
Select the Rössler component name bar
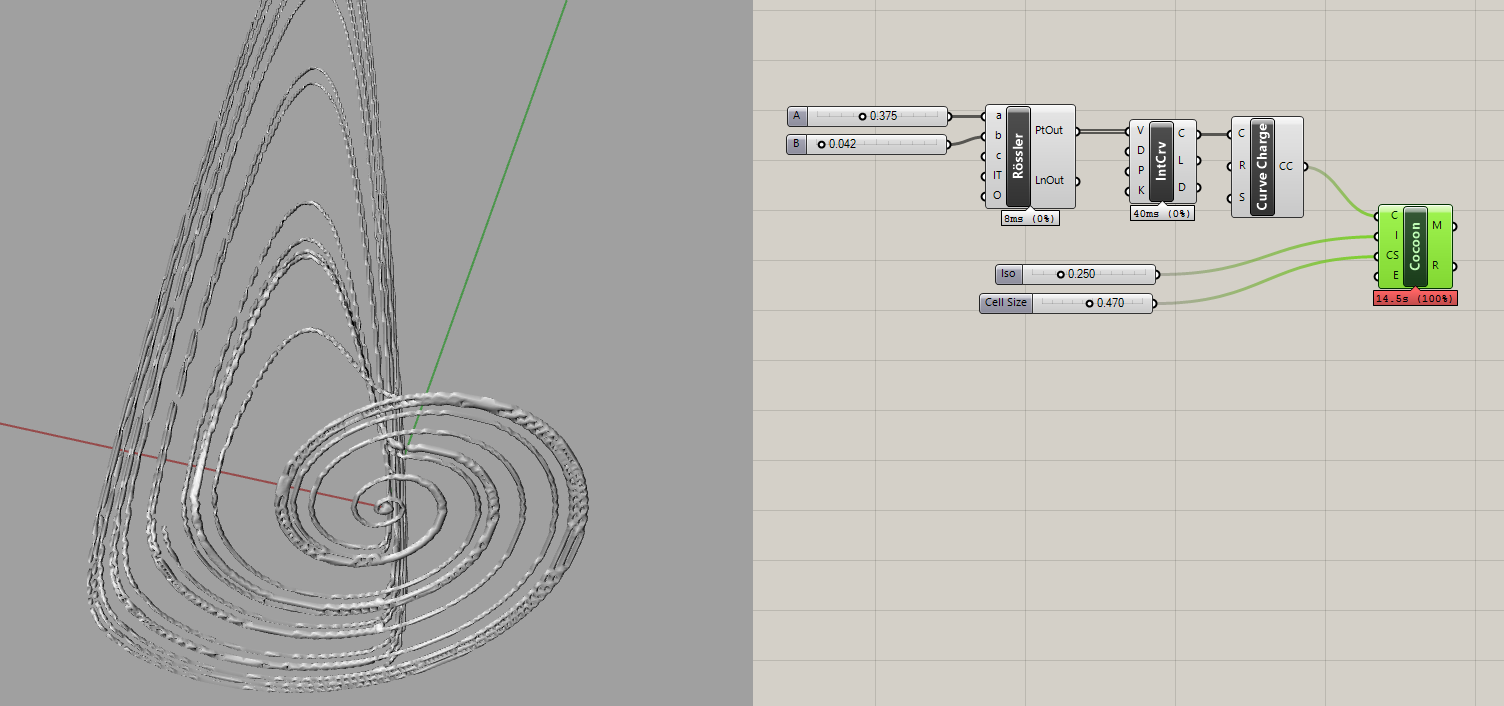click(1018, 156)
